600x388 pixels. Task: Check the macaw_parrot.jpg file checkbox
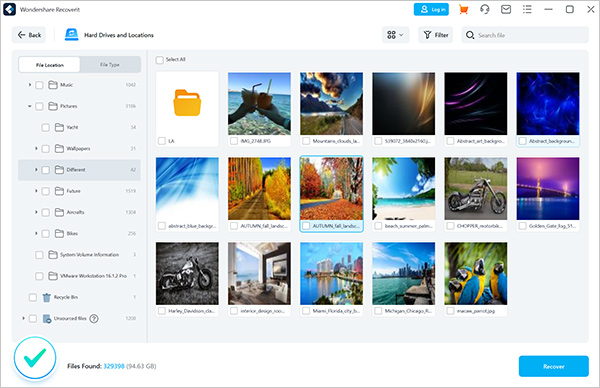[x=450, y=311]
